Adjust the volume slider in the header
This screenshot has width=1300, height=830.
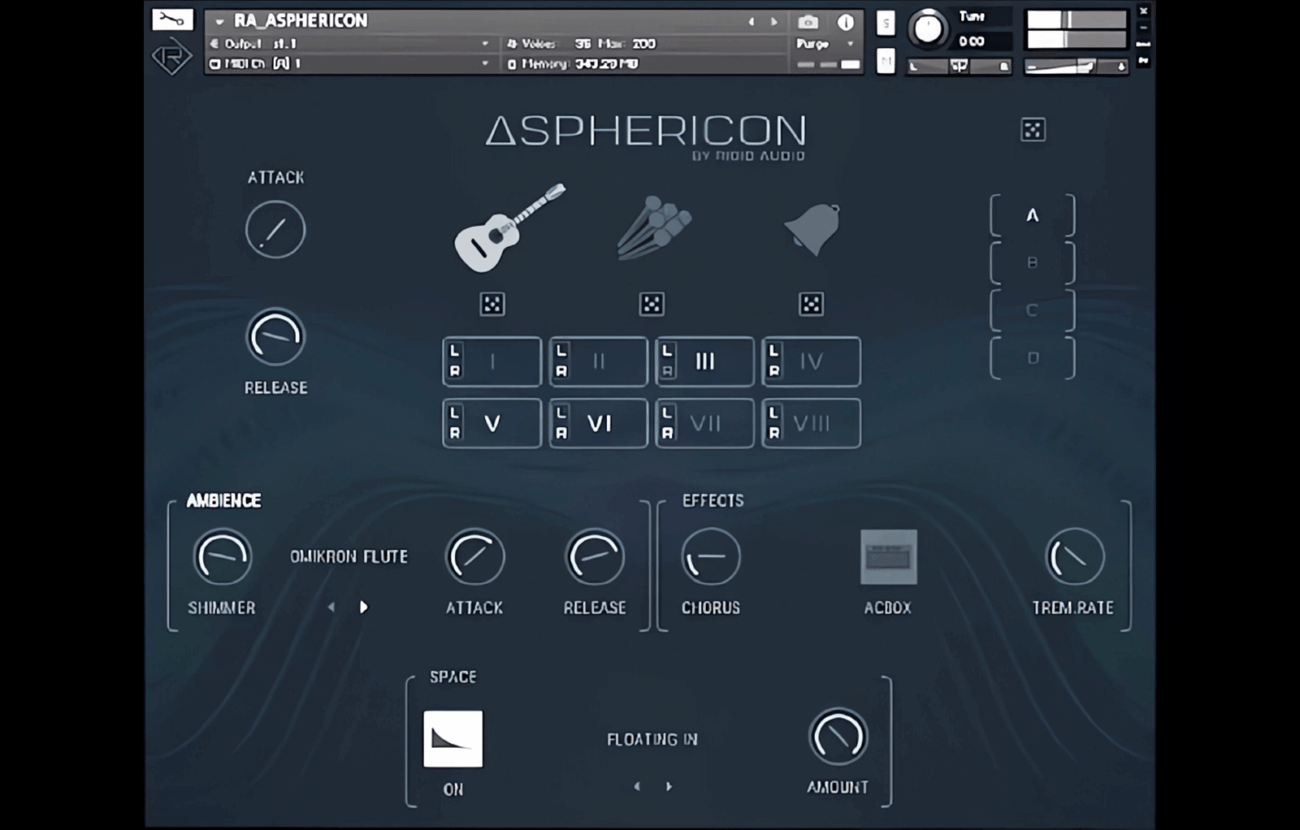pyautogui.click(x=1077, y=66)
